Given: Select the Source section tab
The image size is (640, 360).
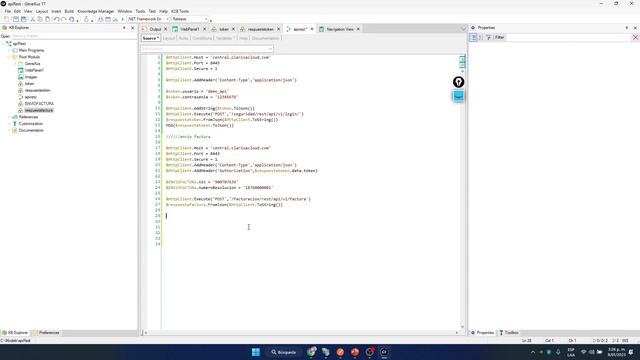Looking at the screenshot, I should tap(151, 38).
